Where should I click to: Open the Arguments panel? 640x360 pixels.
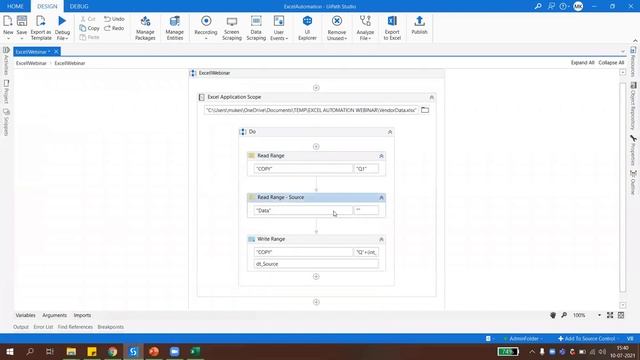click(54, 315)
